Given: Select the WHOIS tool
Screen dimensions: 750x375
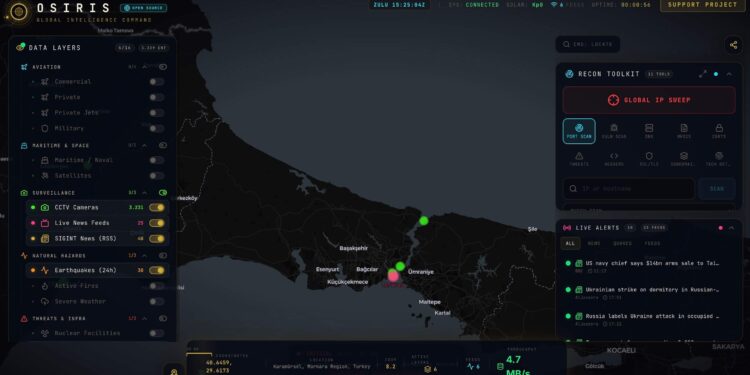Looking at the screenshot, I should pos(684,131).
